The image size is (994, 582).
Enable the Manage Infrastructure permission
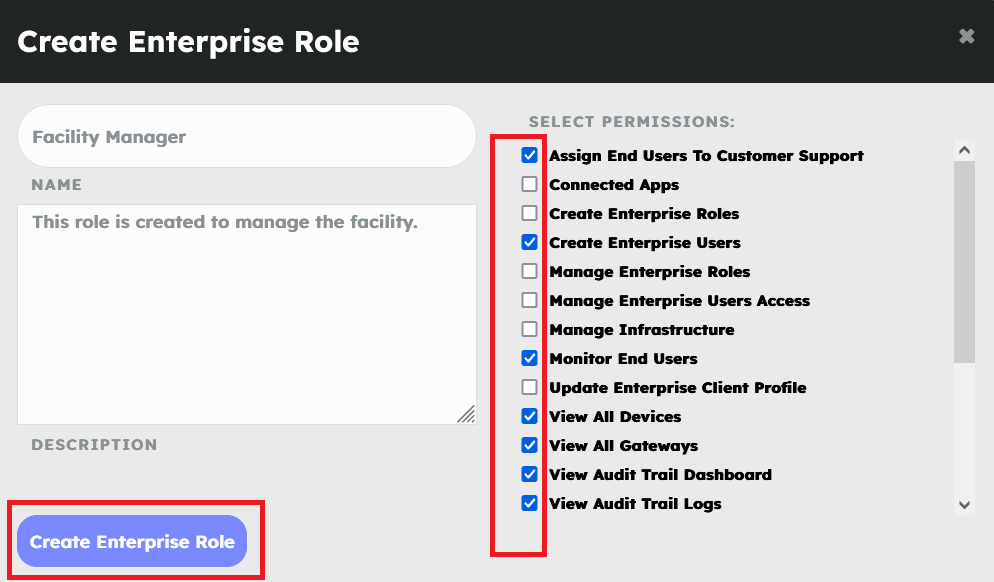tap(530, 330)
